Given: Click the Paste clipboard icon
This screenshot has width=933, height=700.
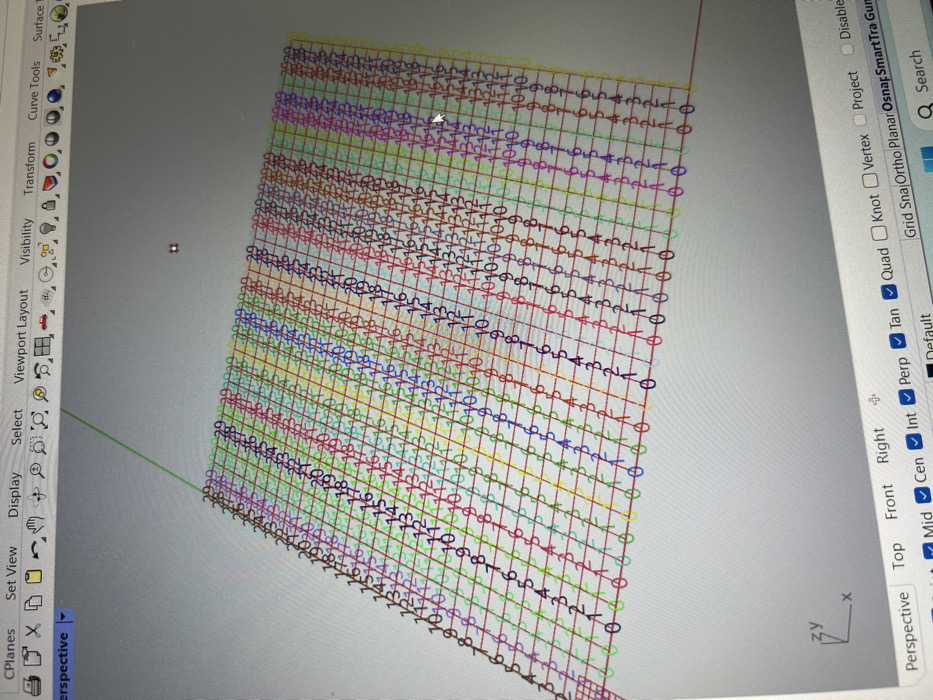Looking at the screenshot, I should pyautogui.click(x=34, y=576).
